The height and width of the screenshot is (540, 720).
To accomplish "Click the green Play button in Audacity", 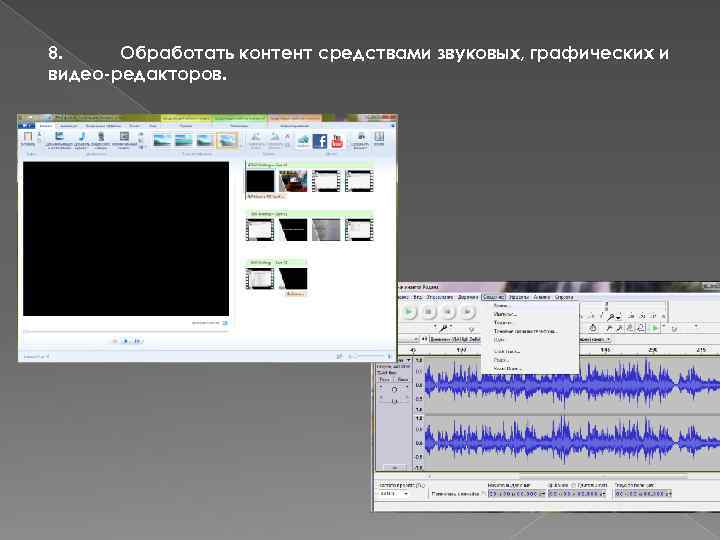I will coord(408,312).
